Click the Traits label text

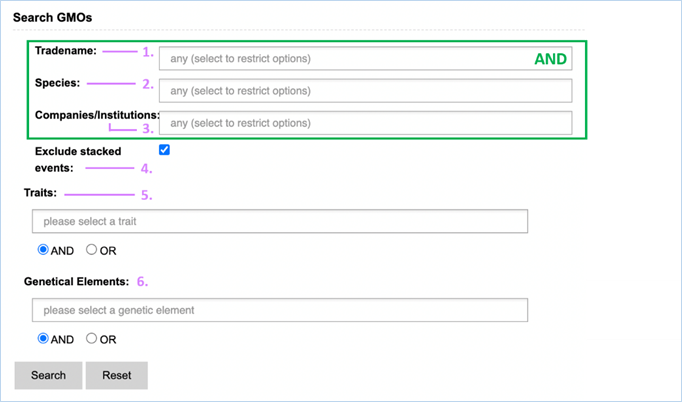tap(41, 191)
